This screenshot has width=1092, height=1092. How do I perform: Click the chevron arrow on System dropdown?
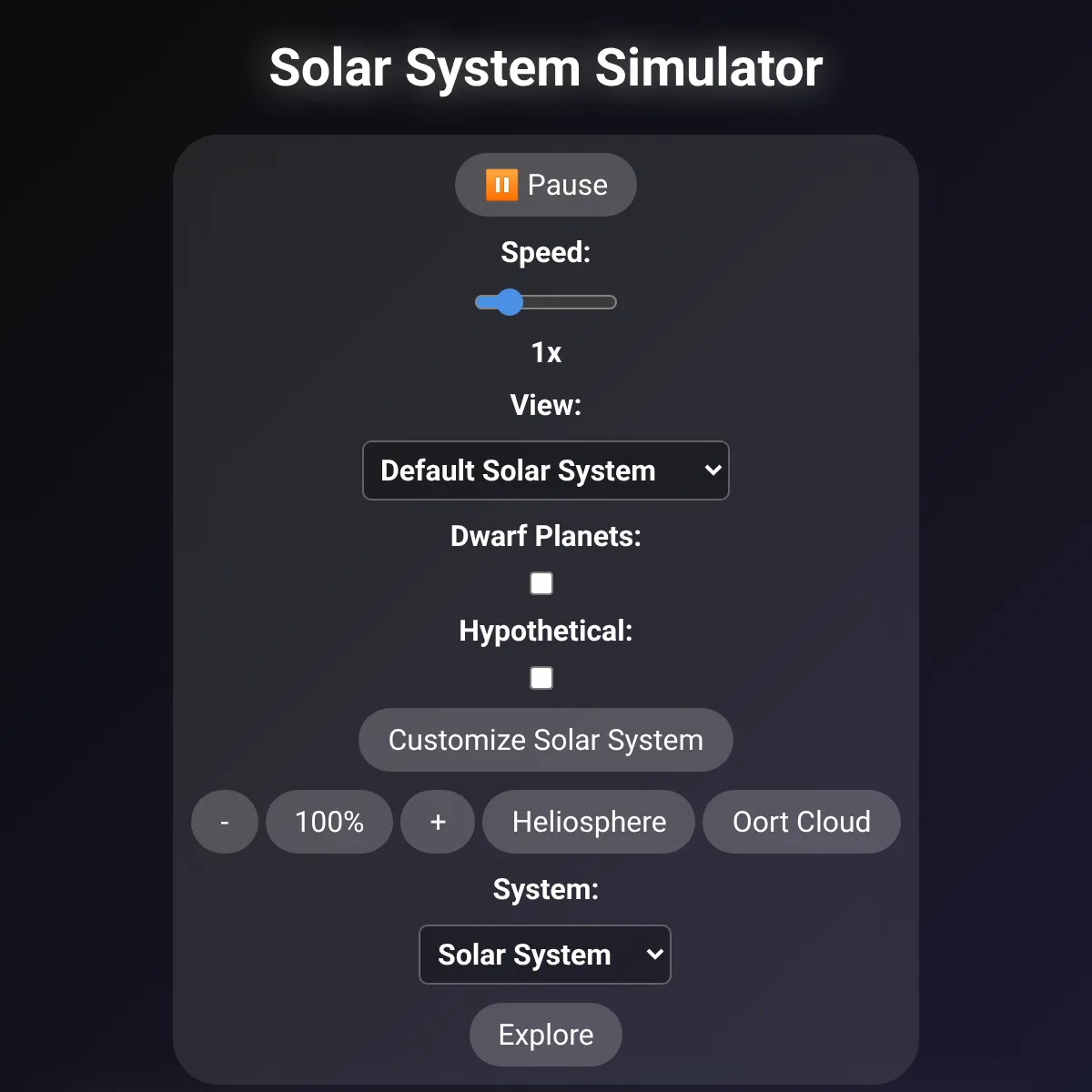click(x=654, y=955)
